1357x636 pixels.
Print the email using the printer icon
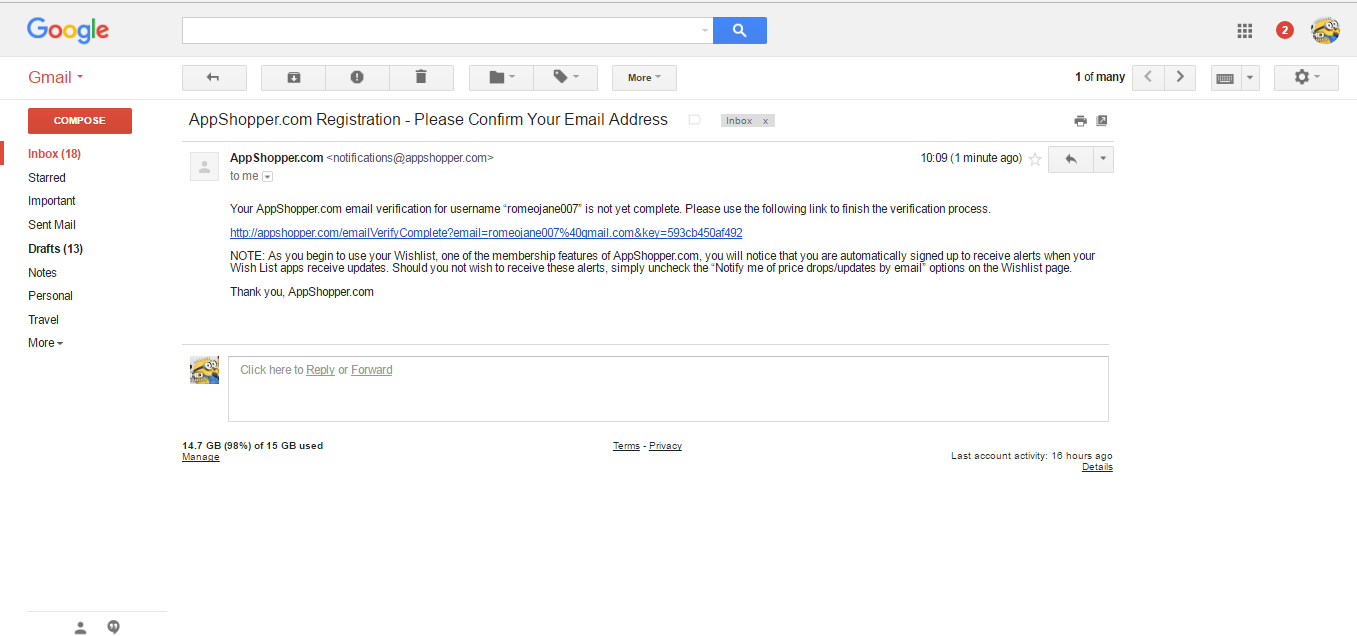tap(1080, 121)
